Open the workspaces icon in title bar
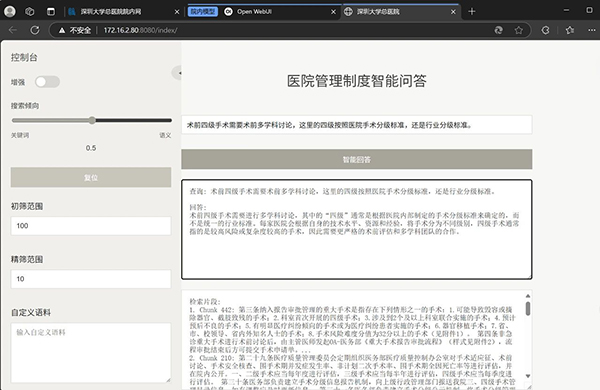 pos(30,12)
